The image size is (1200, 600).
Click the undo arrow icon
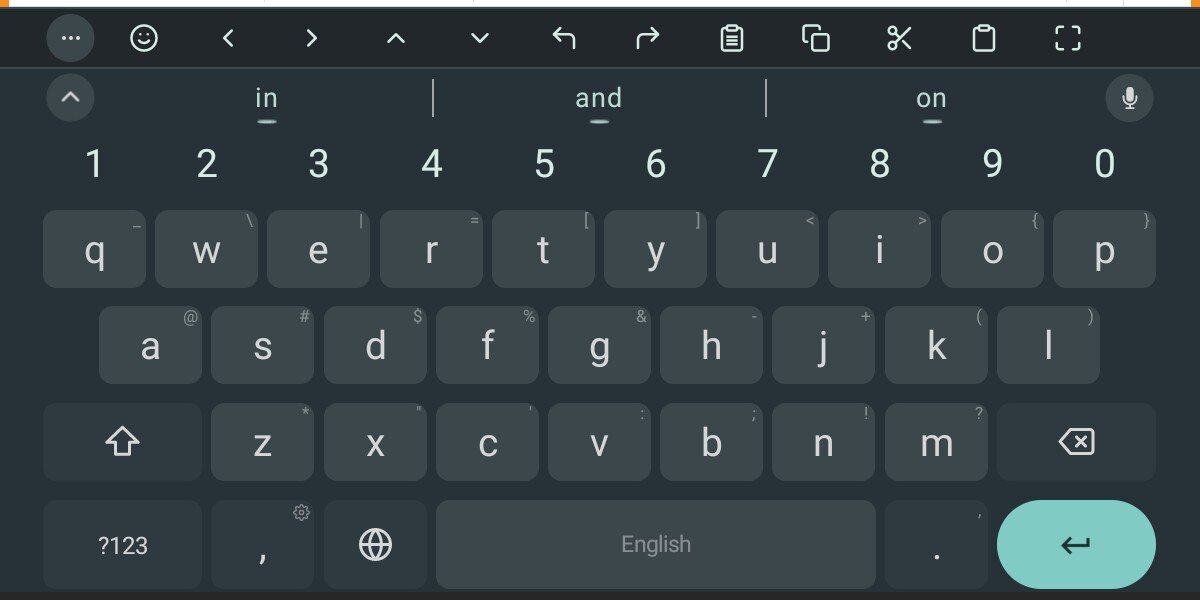tap(564, 39)
